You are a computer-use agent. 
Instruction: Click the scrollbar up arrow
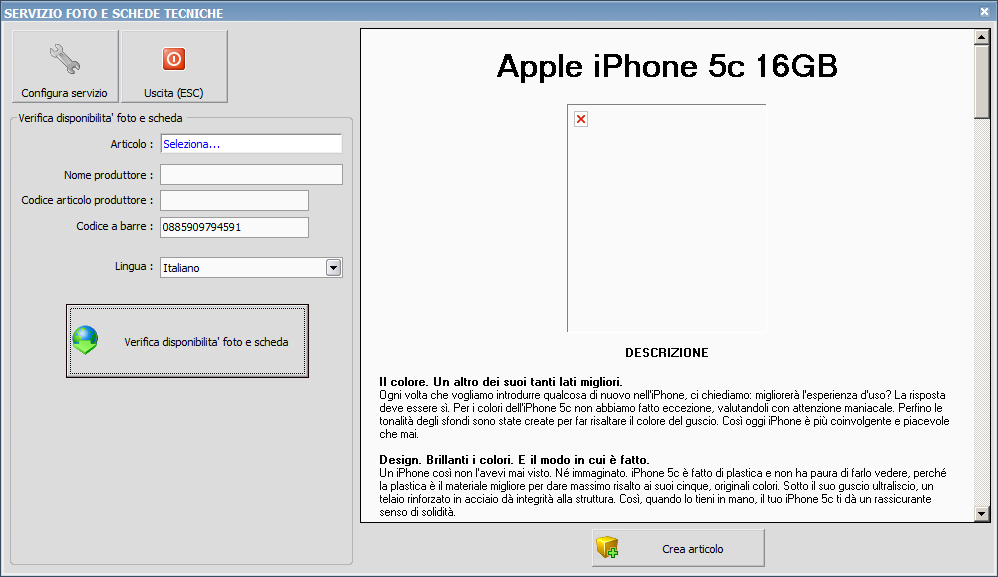click(981, 38)
